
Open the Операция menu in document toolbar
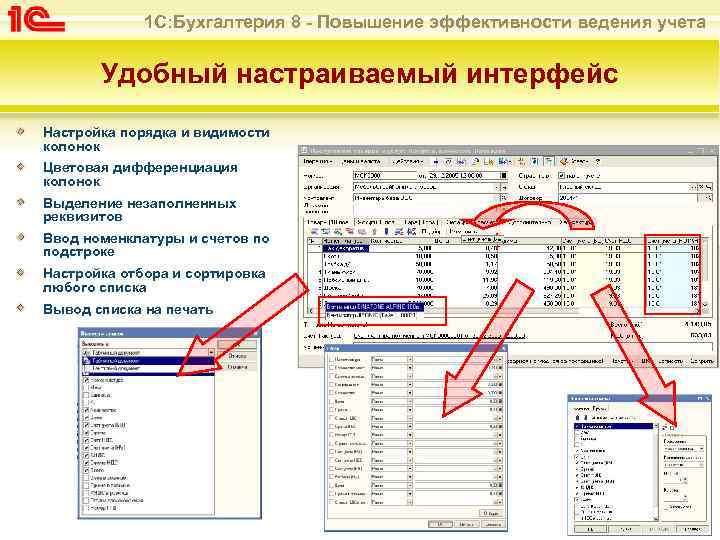click(316, 162)
